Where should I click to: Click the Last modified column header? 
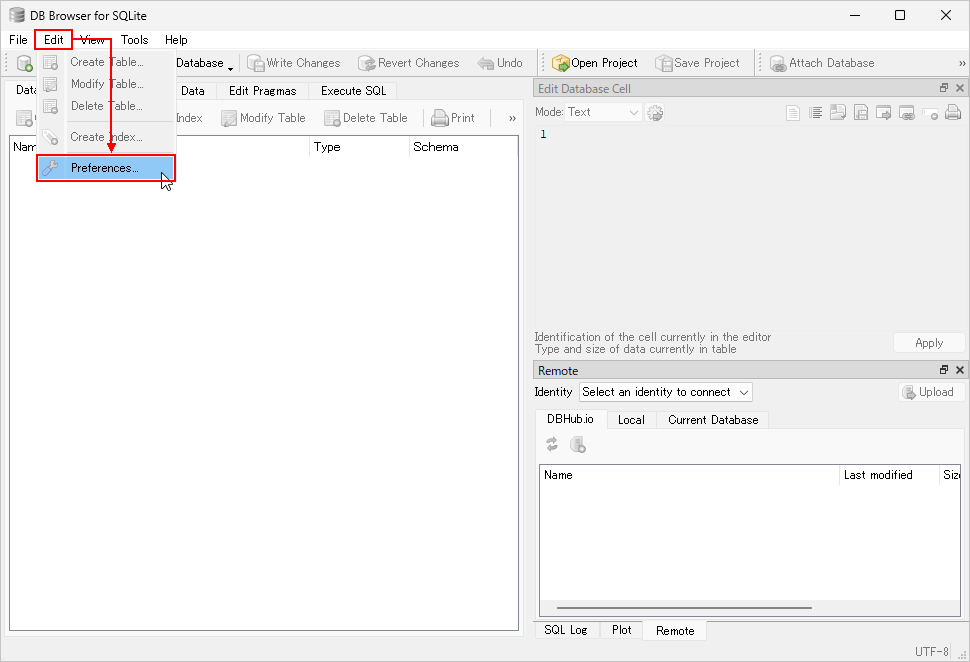(x=878, y=475)
